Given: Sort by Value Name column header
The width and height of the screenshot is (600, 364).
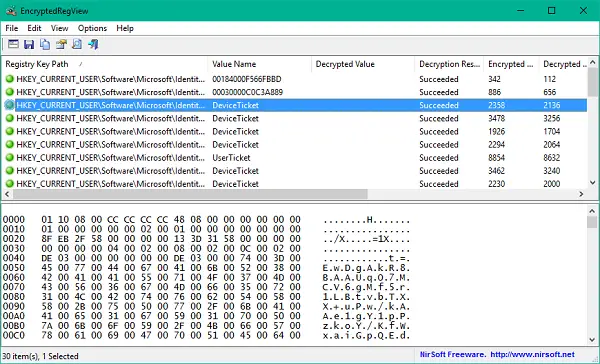Looking at the screenshot, I should 259,64.
